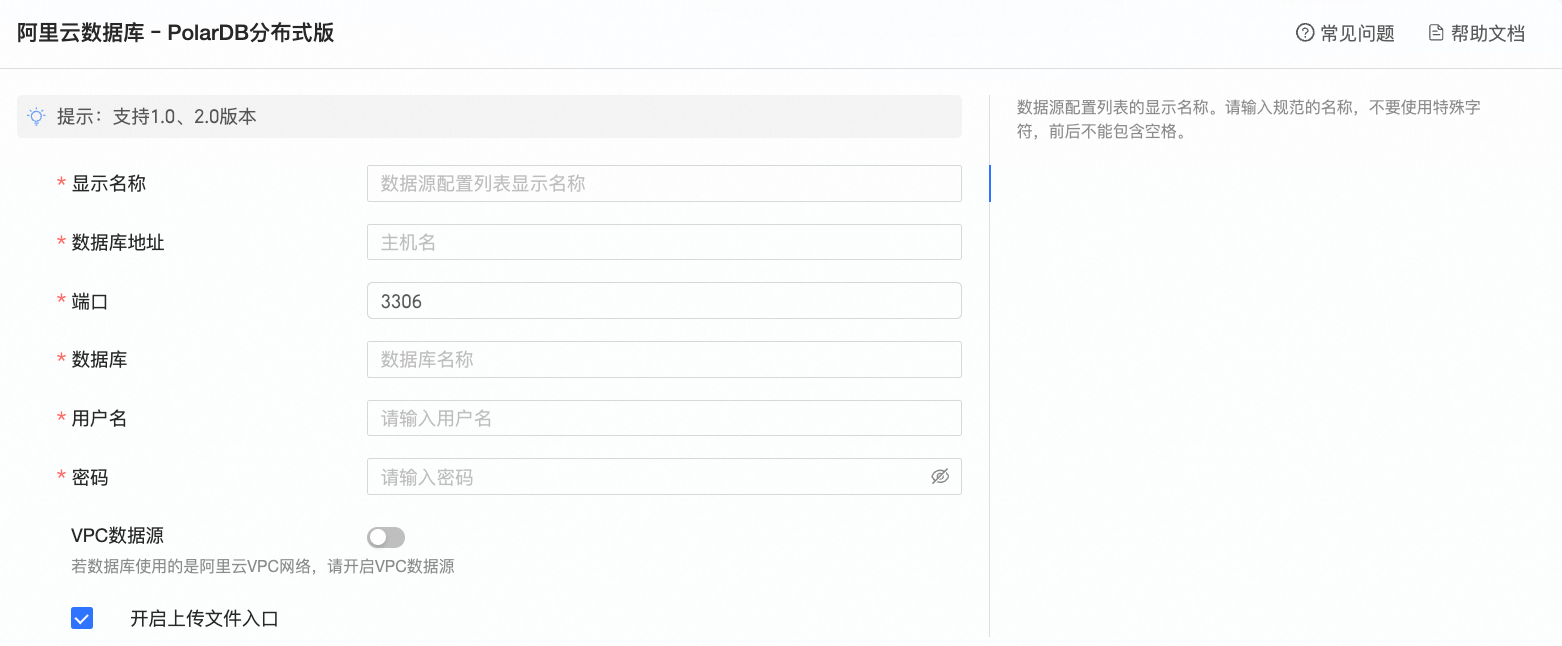
Task: Click the document icon beside 帮助文档
Action: pyautogui.click(x=1436, y=33)
